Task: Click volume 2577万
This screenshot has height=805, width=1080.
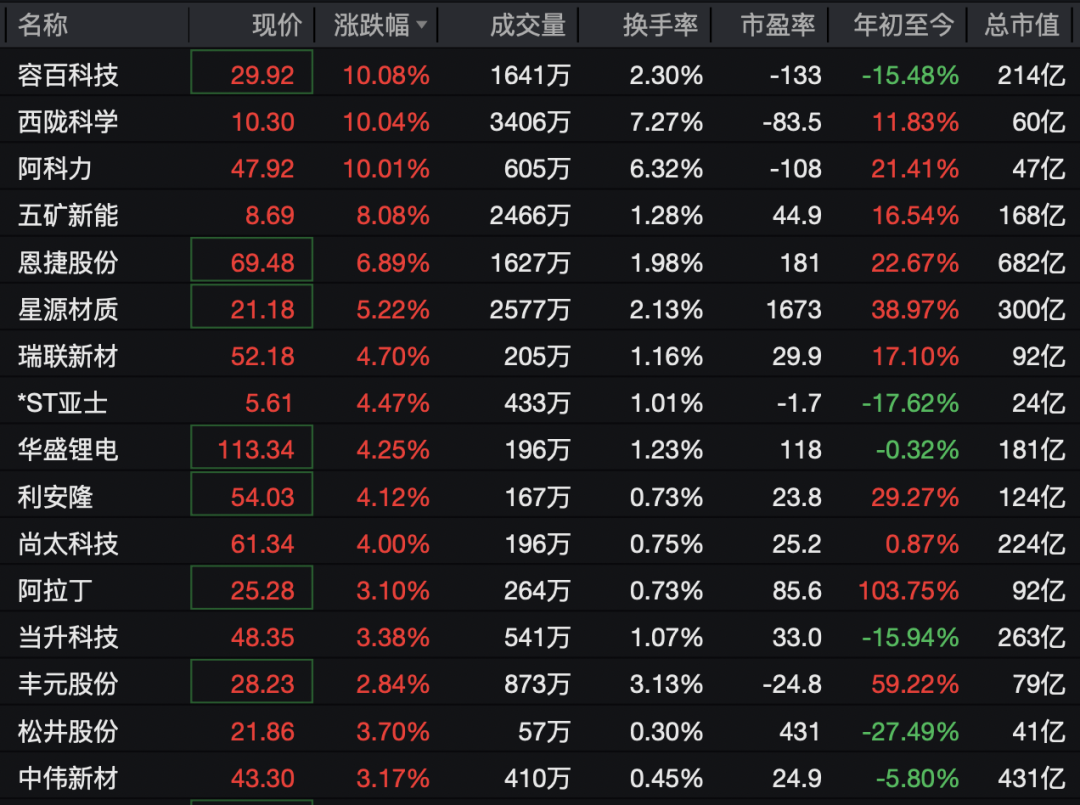Action: 530,309
